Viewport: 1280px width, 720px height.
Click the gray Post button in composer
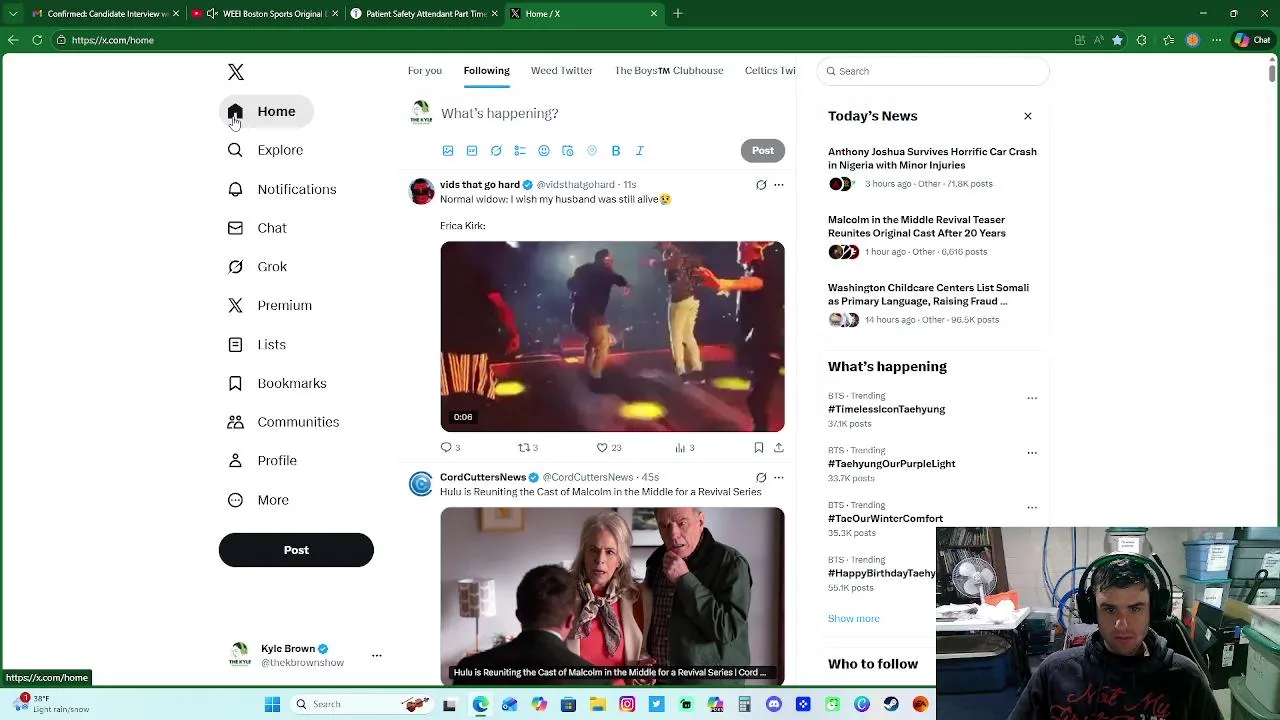[763, 151]
